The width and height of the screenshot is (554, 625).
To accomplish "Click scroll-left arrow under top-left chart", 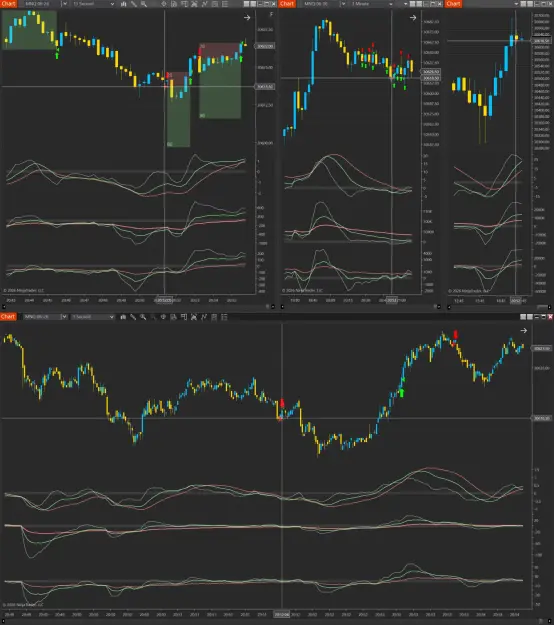I will (x=4, y=307).
